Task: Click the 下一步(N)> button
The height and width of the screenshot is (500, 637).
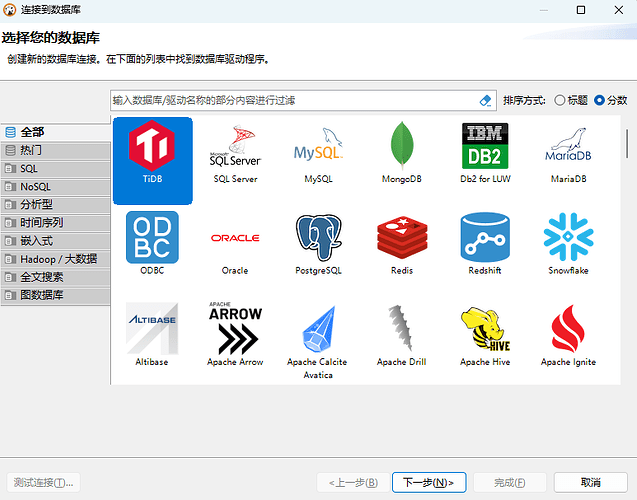Action: coord(429,482)
